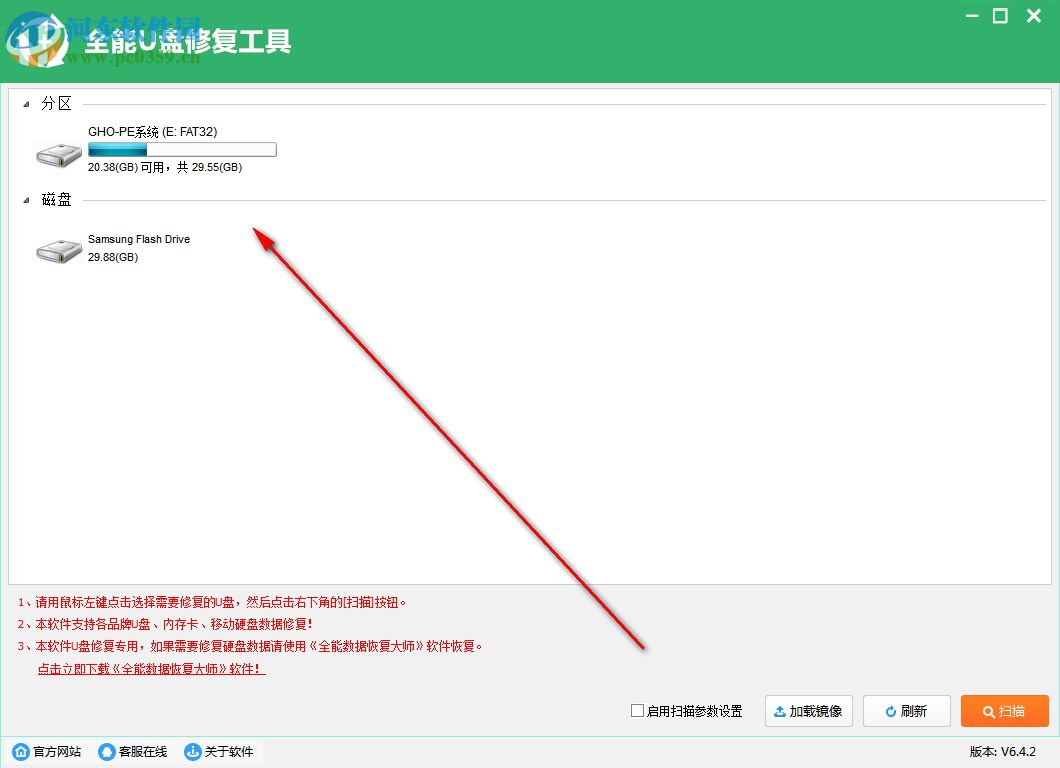The height and width of the screenshot is (768, 1060).
Task: Click the GHO-PE partition drive icon
Action: (x=57, y=152)
